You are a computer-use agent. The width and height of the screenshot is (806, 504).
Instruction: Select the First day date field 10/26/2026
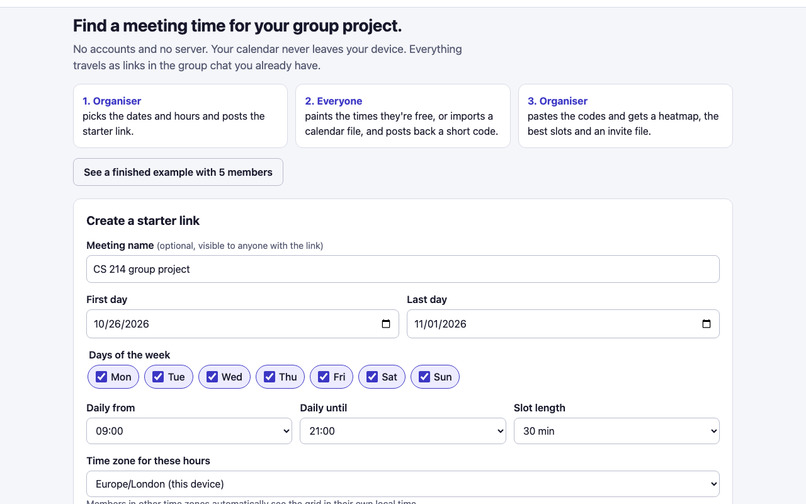point(243,324)
